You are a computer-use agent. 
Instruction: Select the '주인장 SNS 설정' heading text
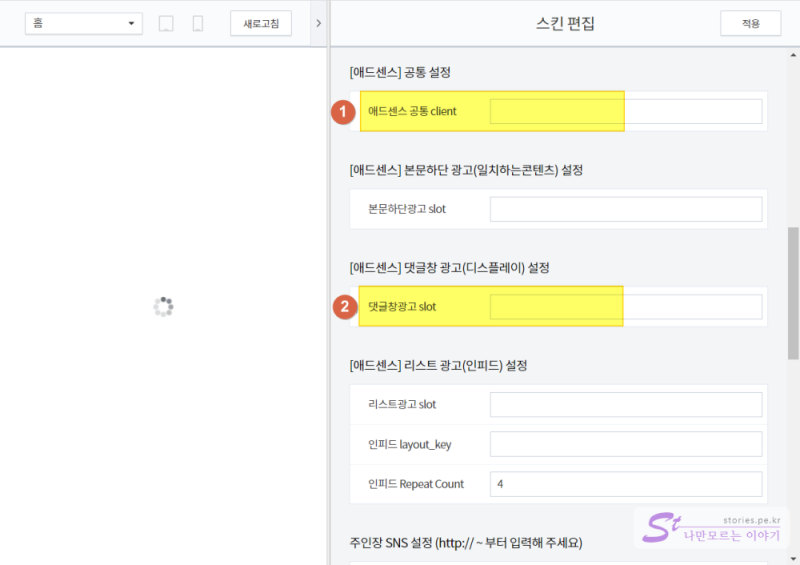coord(391,543)
